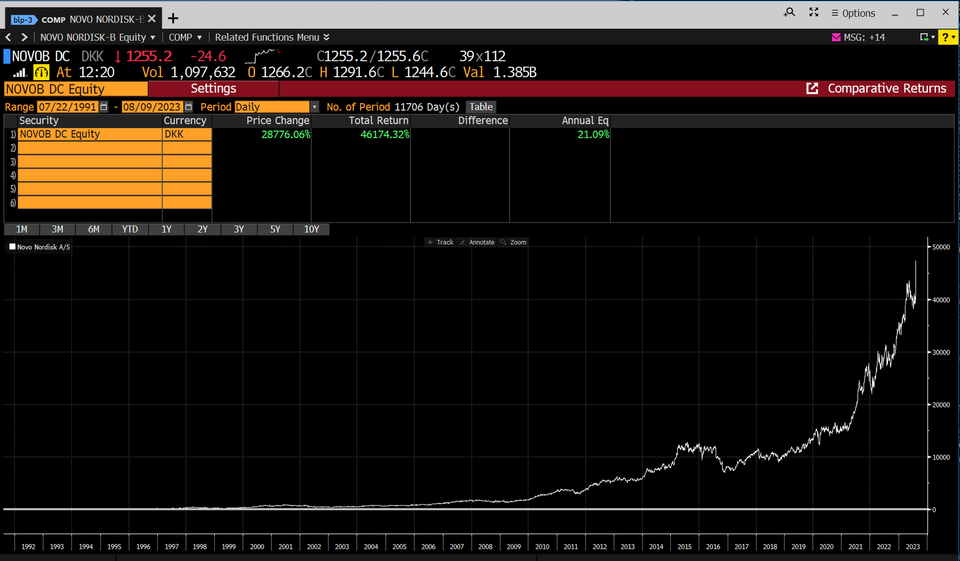
Task: Open a new tab with plus icon
Action: pos(173,18)
